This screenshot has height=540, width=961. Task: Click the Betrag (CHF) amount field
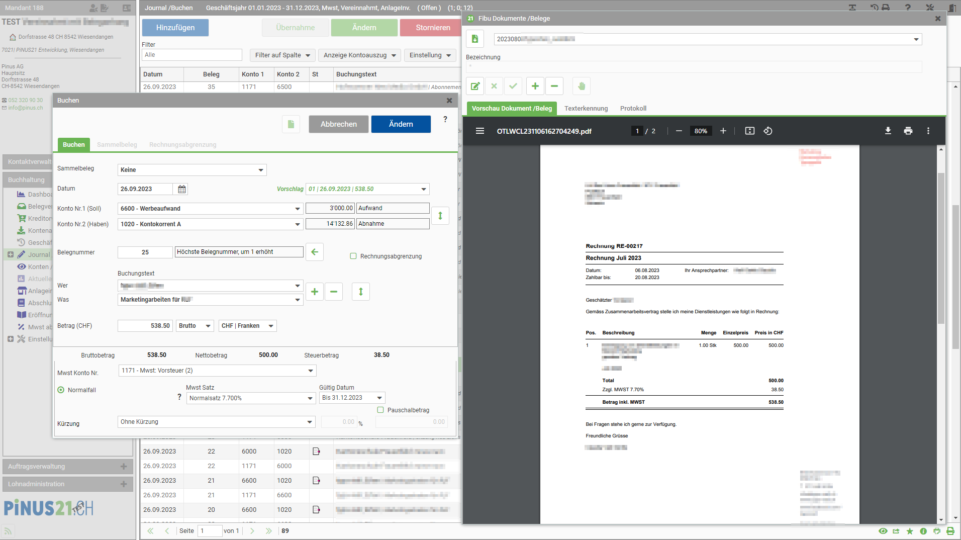click(145, 325)
